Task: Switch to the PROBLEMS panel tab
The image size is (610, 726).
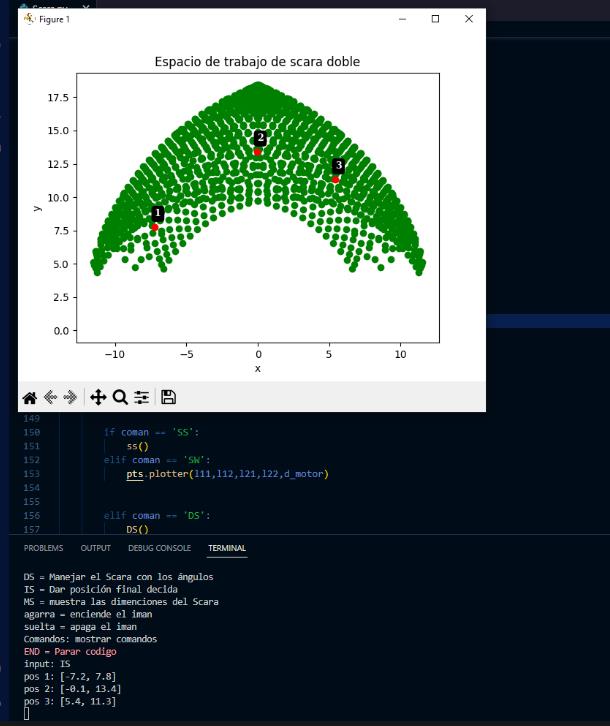Action: tap(43, 548)
